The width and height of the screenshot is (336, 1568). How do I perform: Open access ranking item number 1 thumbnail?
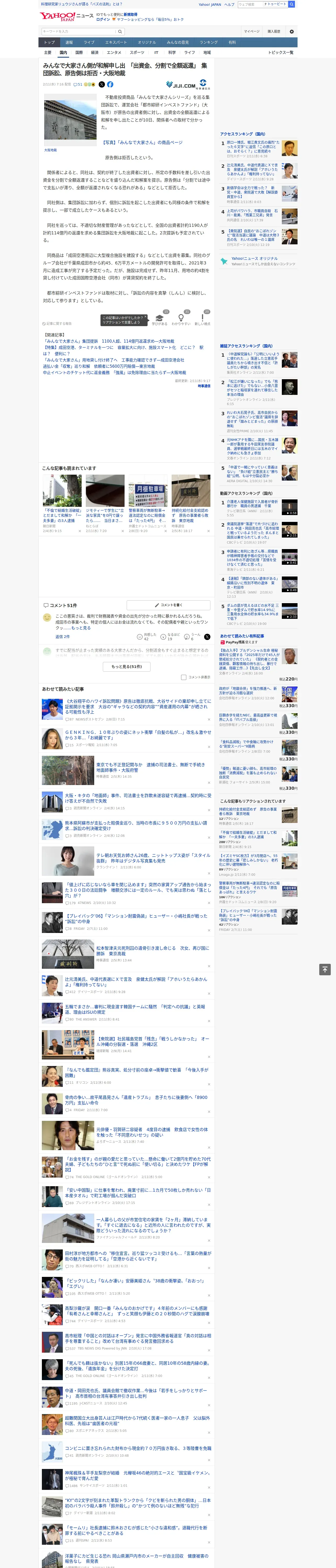click(x=290, y=148)
